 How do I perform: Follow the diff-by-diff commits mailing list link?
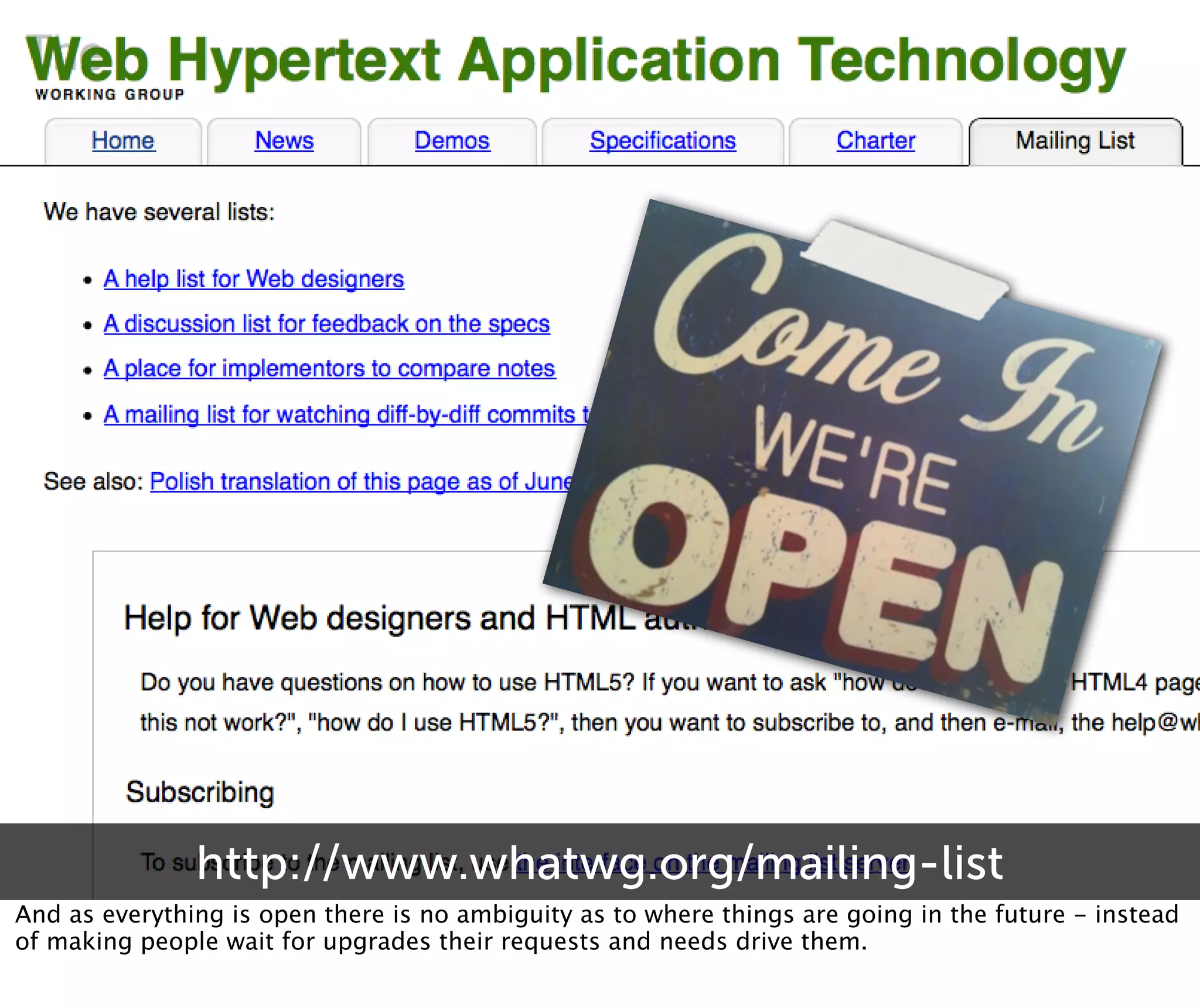coord(346,414)
